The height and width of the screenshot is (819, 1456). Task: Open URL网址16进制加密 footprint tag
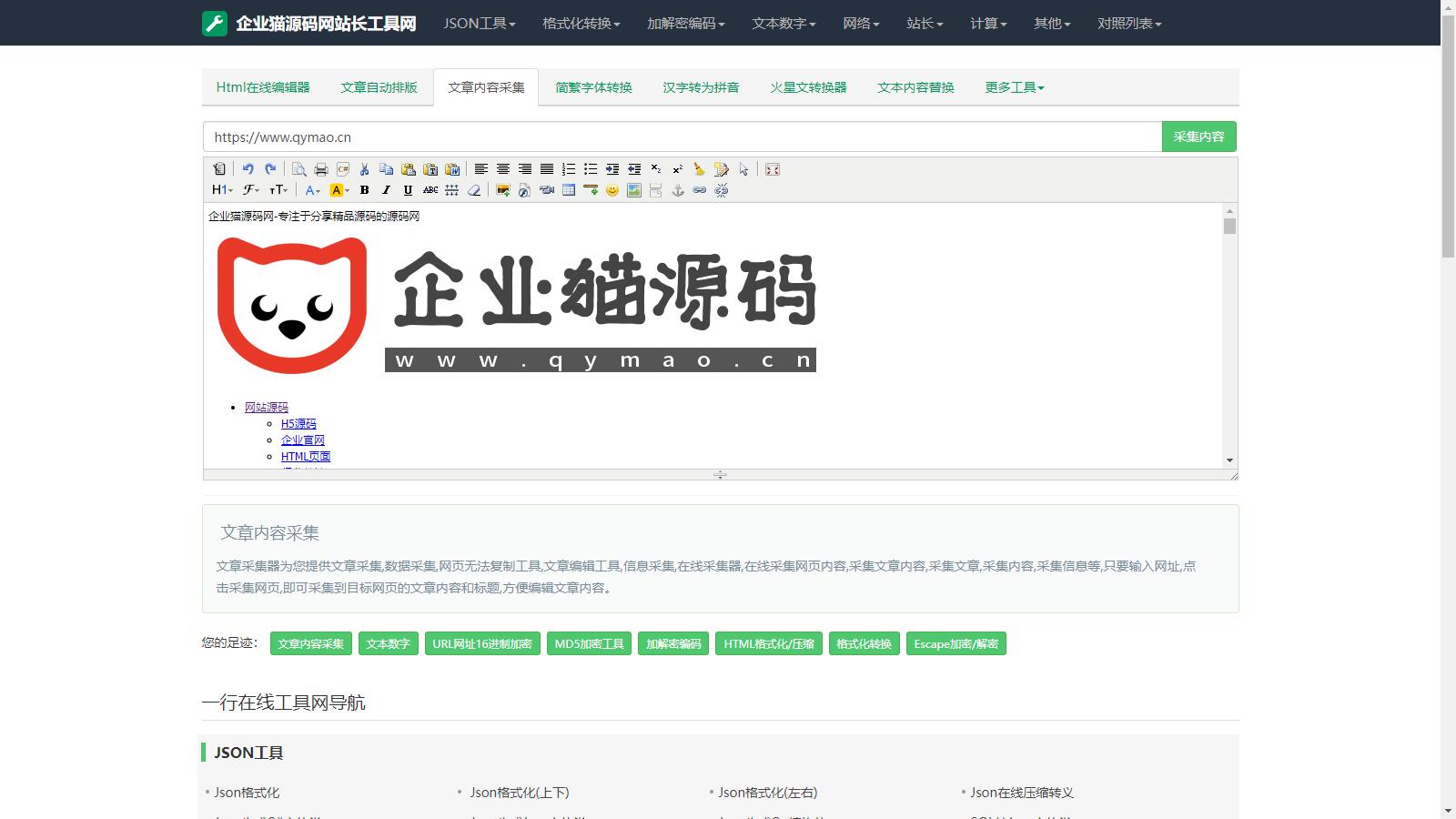click(482, 644)
